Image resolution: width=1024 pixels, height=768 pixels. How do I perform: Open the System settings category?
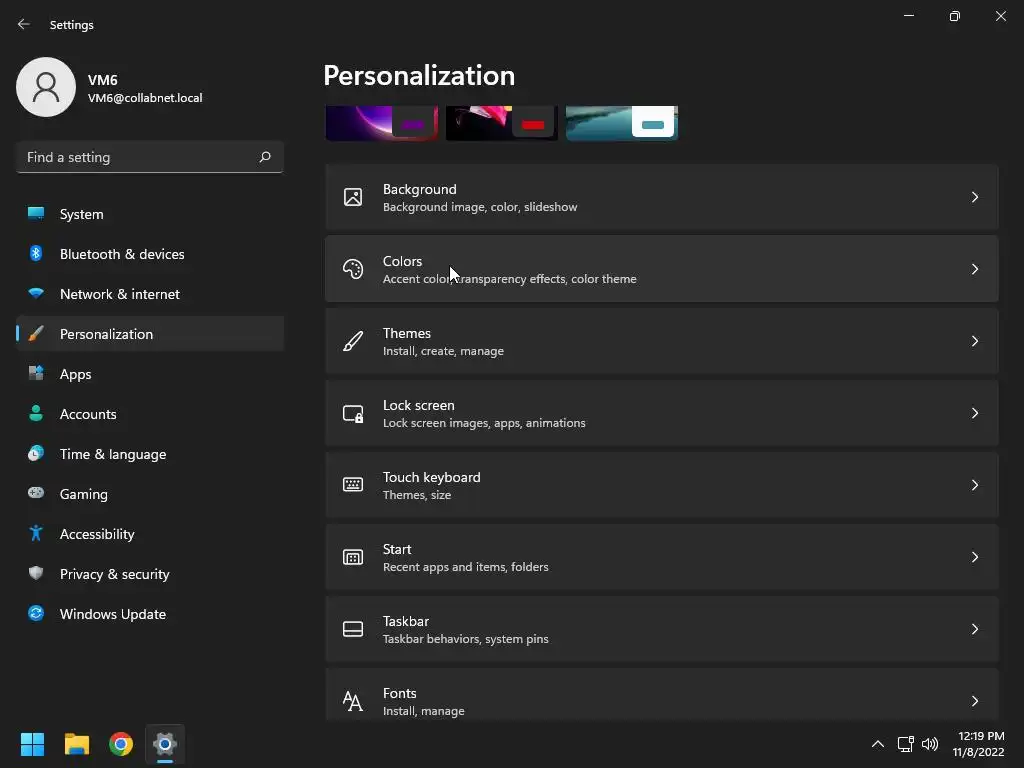click(81, 214)
